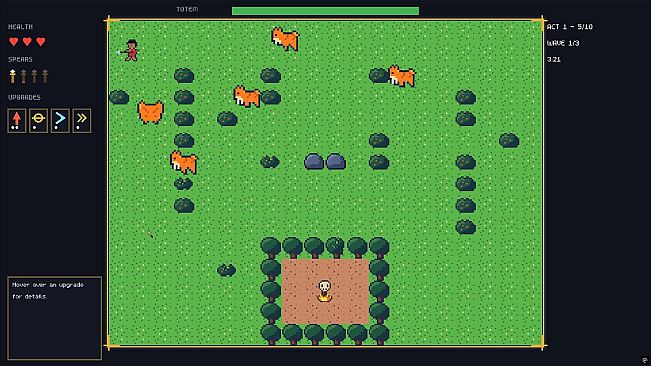The image size is (651, 366).
Task: Click the dark shrub left of the tree enclosure
Action: click(227, 270)
